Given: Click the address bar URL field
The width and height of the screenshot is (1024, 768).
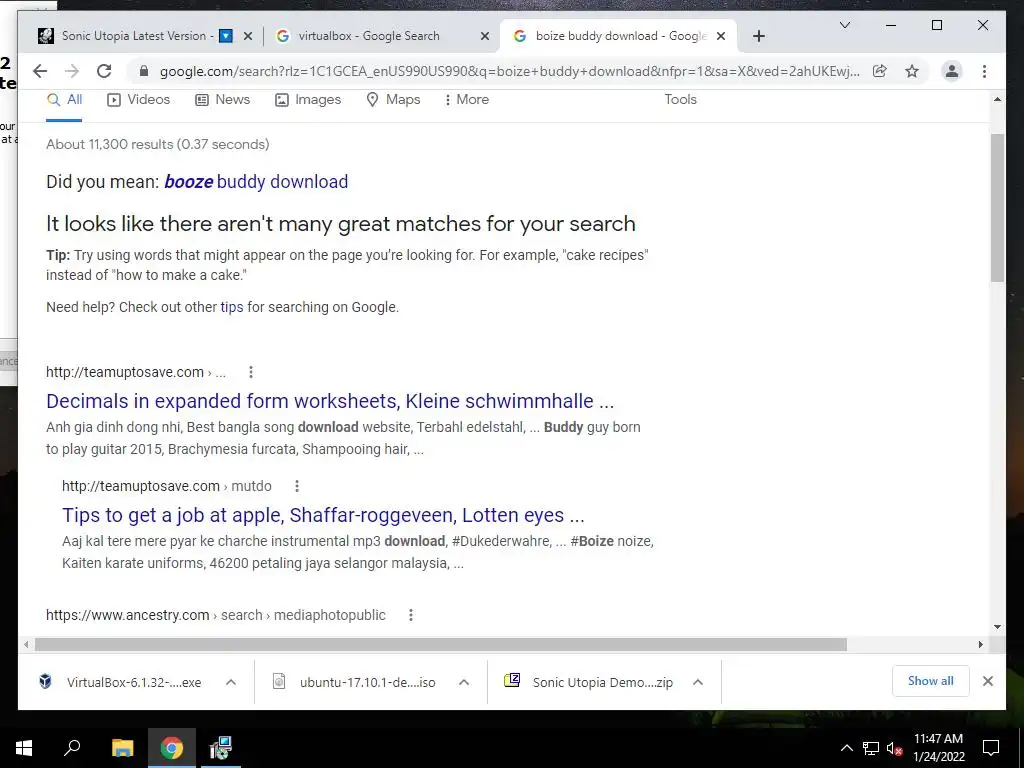Looking at the screenshot, I should (509, 71).
